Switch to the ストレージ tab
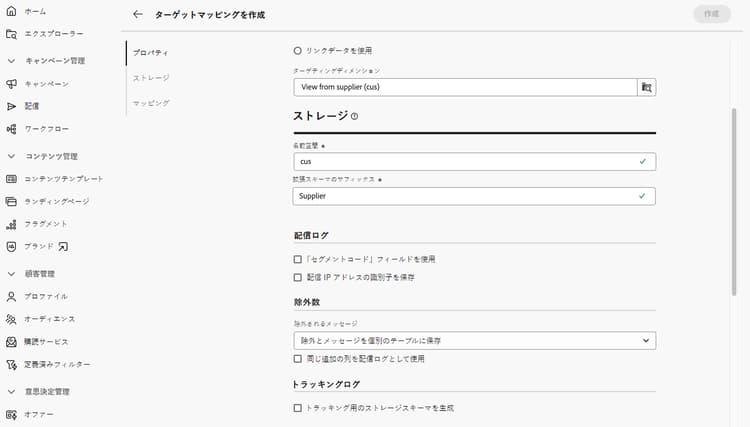The image size is (750, 427). tap(151, 77)
